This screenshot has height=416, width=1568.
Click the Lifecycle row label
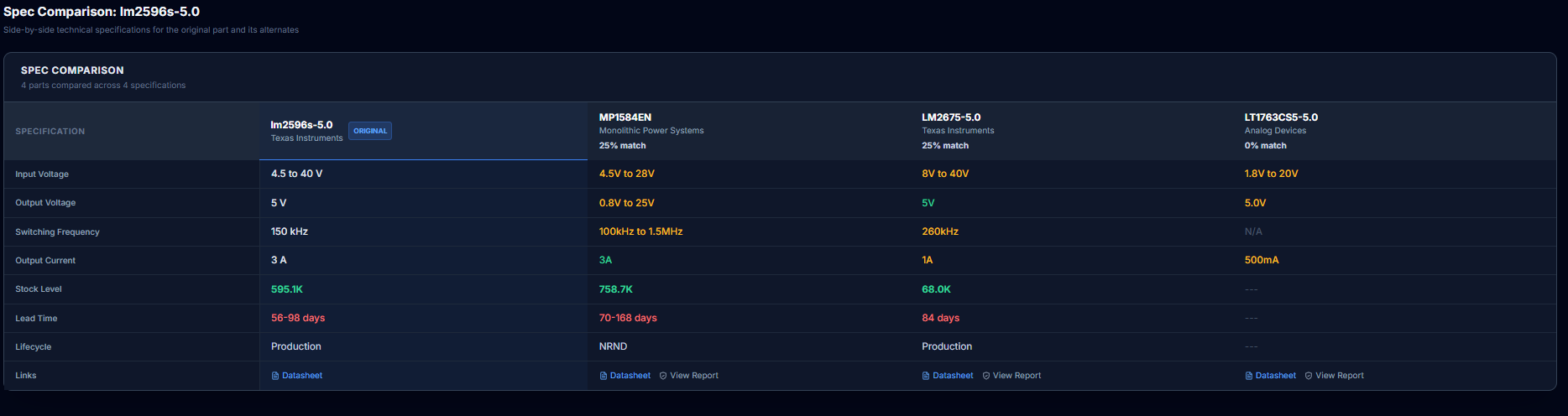point(34,347)
